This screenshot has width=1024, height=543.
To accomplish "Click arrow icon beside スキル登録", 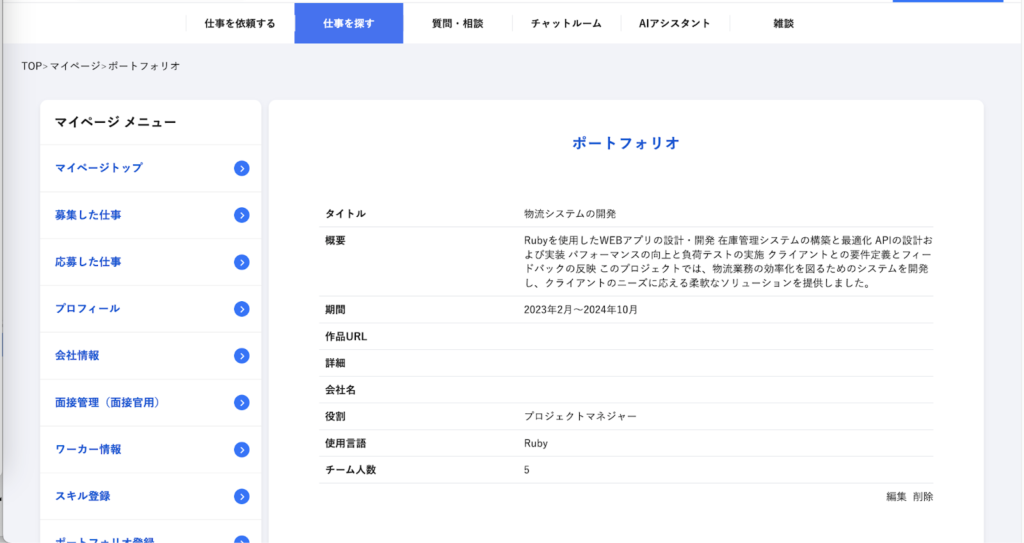I will [x=241, y=497].
